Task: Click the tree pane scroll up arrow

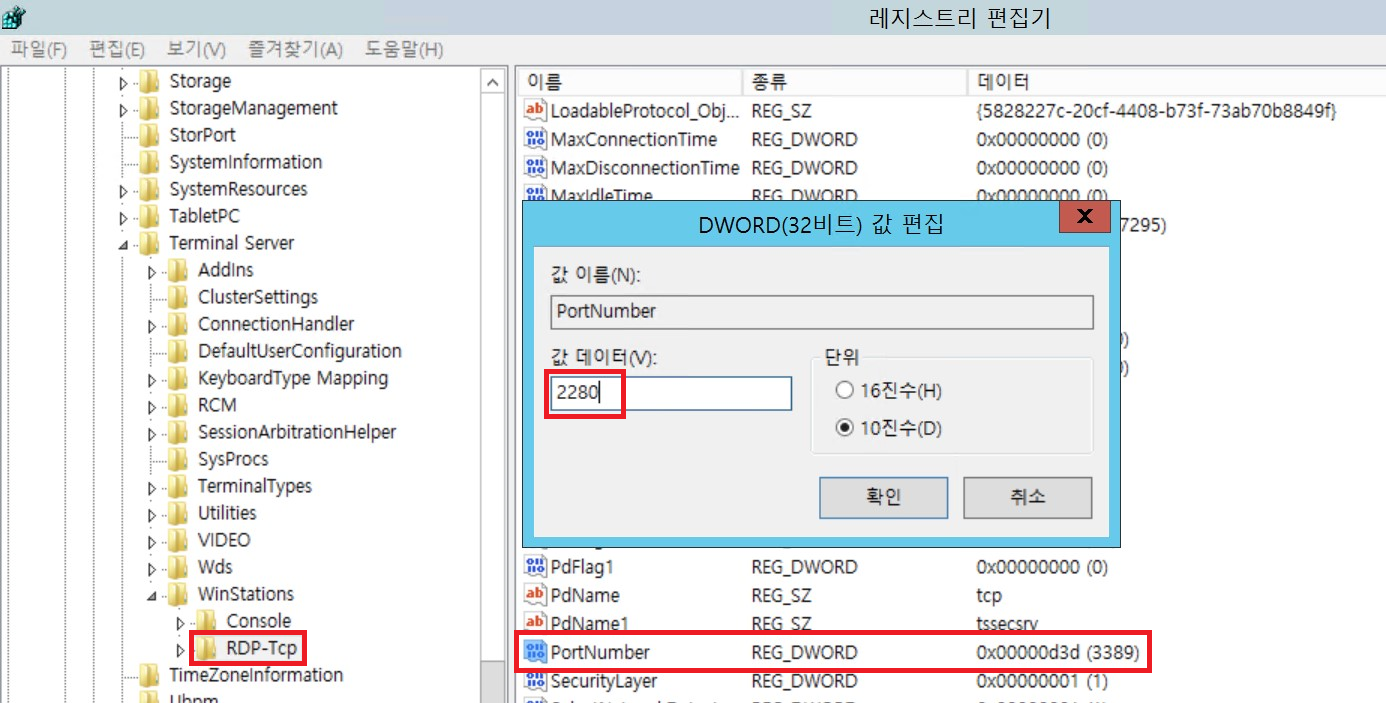Action: [x=492, y=82]
